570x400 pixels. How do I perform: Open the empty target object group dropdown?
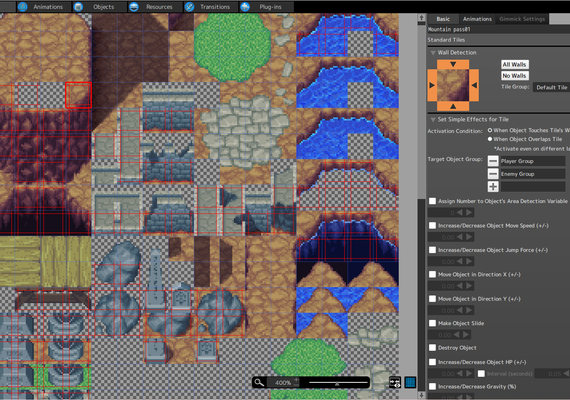pyautogui.click(x=533, y=187)
